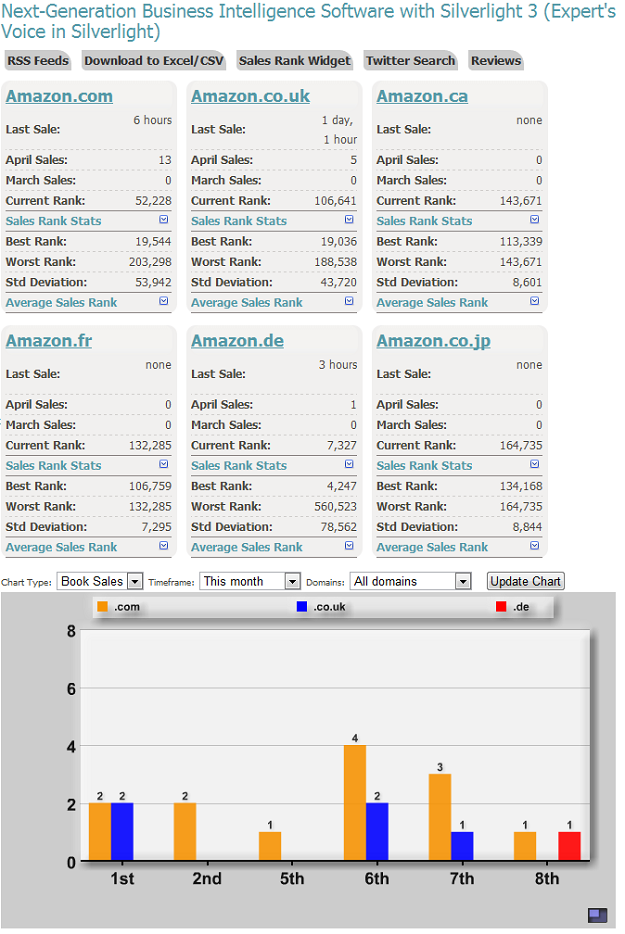Image resolution: width=625 pixels, height=934 pixels.
Task: Click the red .de legend swatch
Action: pyautogui.click(x=501, y=606)
